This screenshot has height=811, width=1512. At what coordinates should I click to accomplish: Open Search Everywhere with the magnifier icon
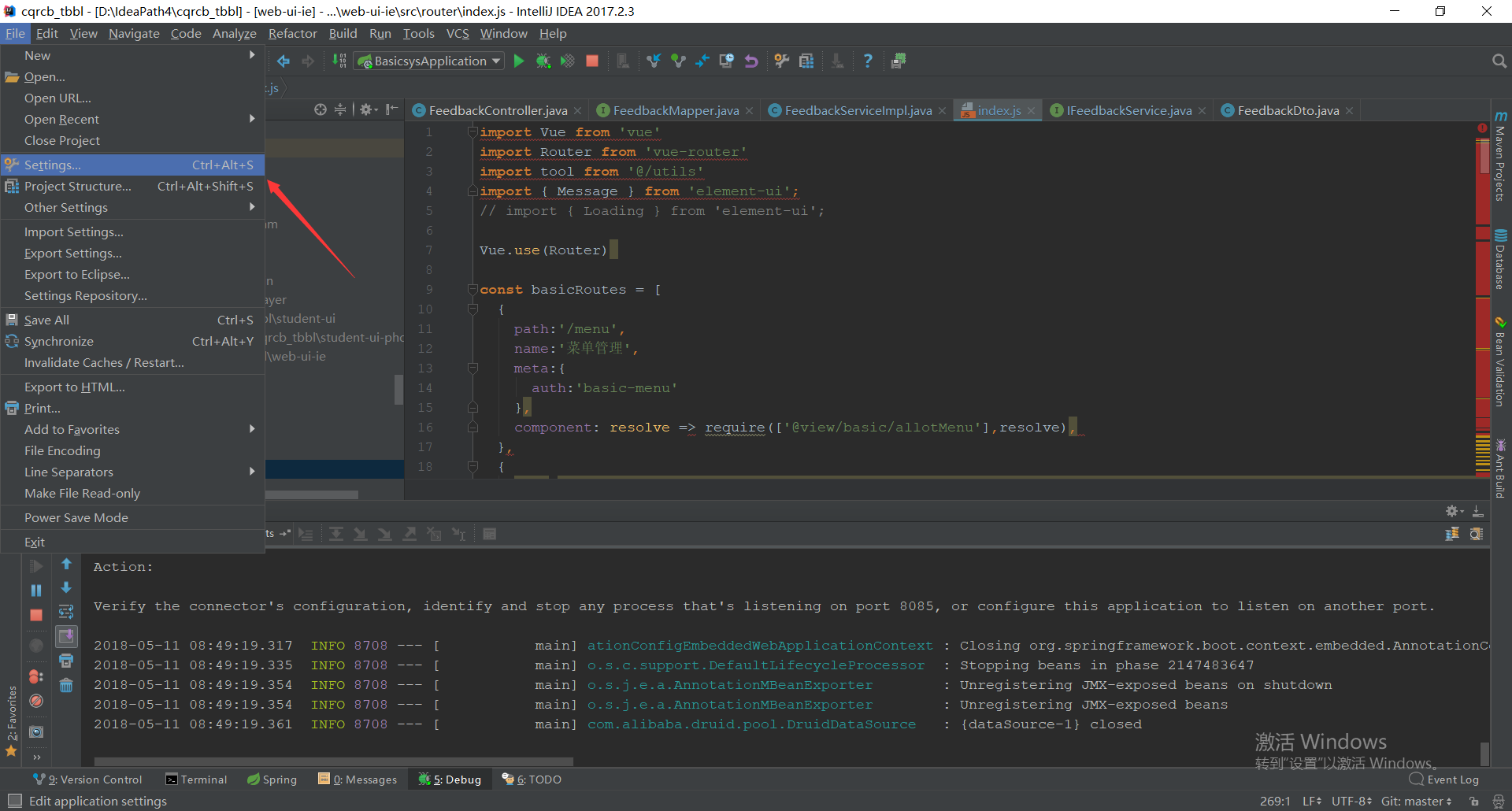[1499, 60]
